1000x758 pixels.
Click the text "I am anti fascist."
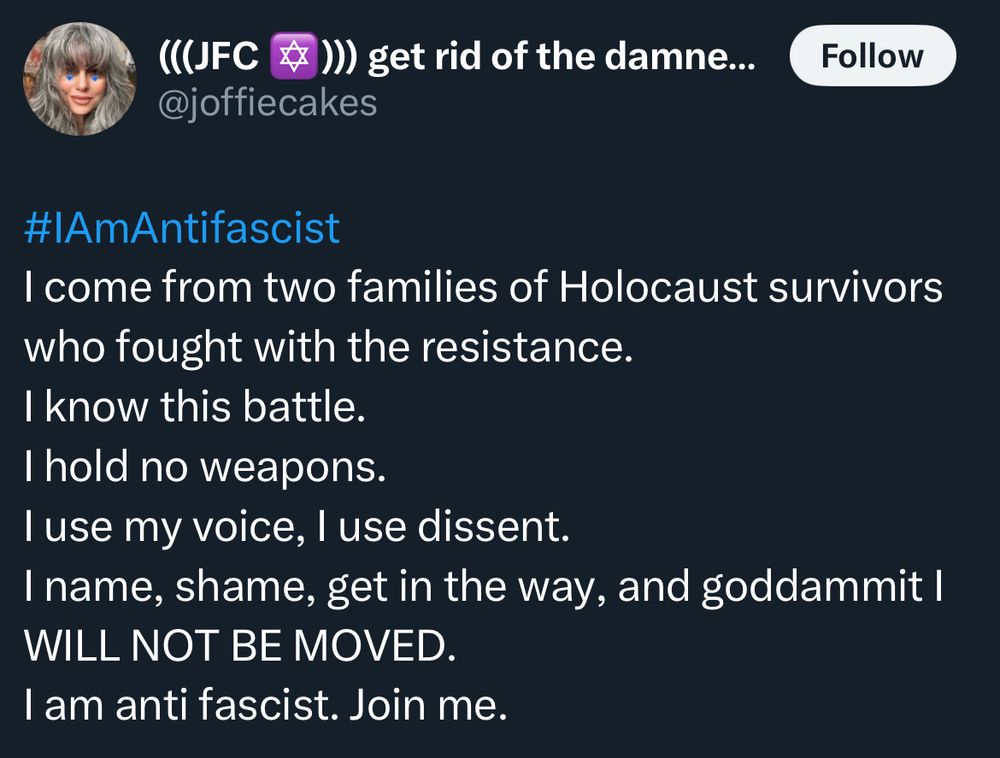click(180, 707)
